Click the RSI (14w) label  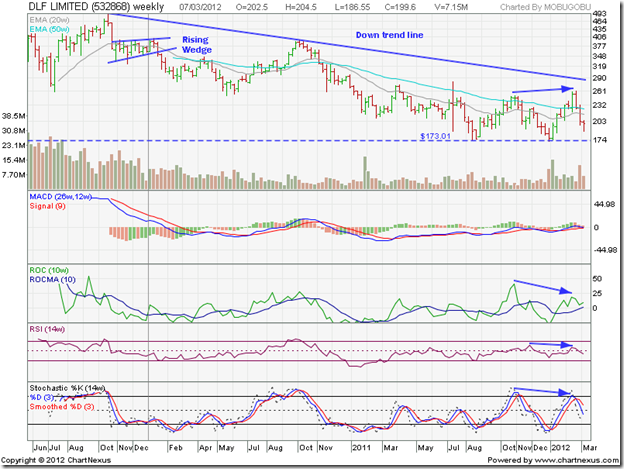pos(47,329)
